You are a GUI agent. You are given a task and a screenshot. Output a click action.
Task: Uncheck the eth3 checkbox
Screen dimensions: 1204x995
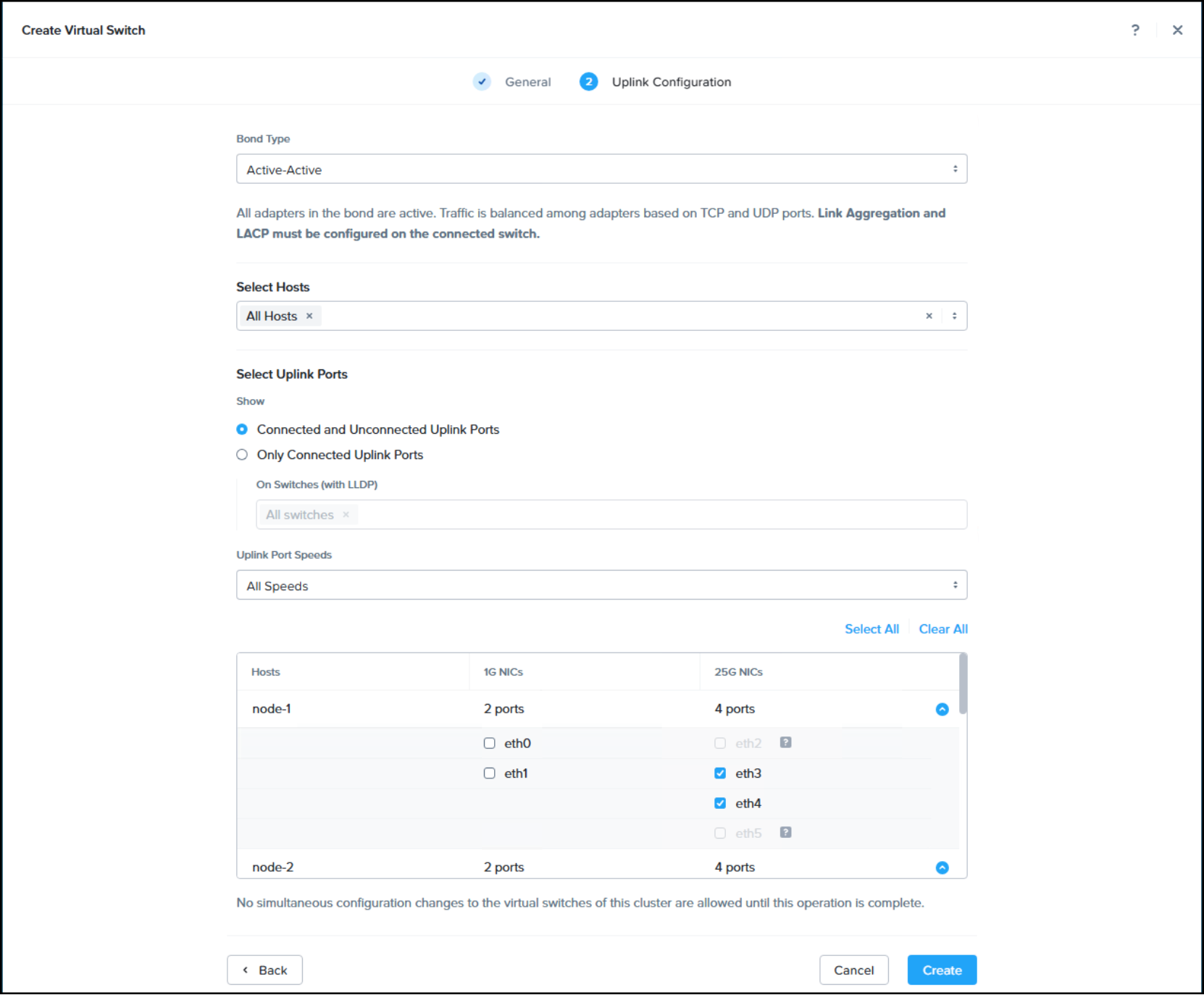720,773
